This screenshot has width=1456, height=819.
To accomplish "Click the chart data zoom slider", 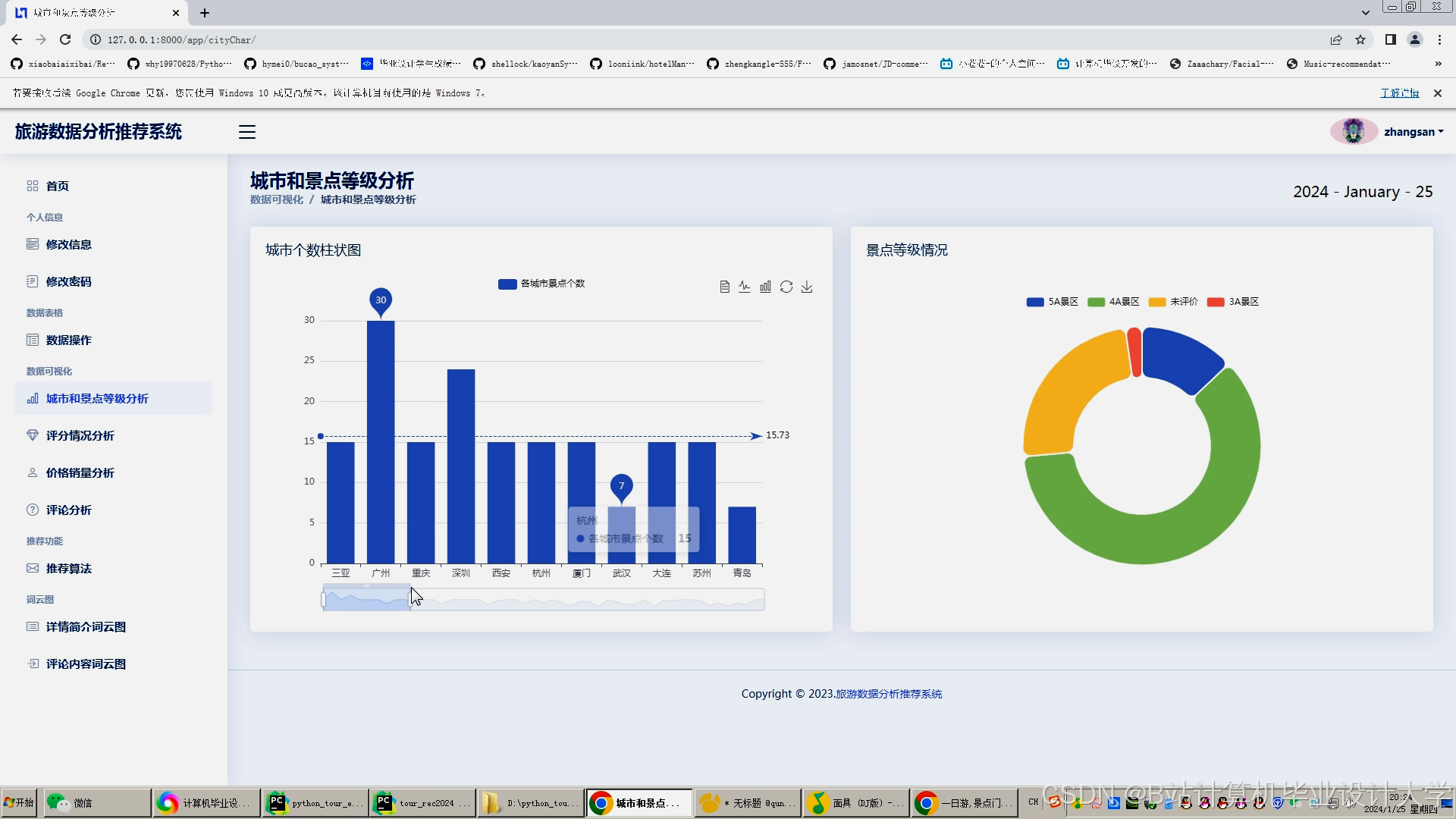I will point(367,599).
